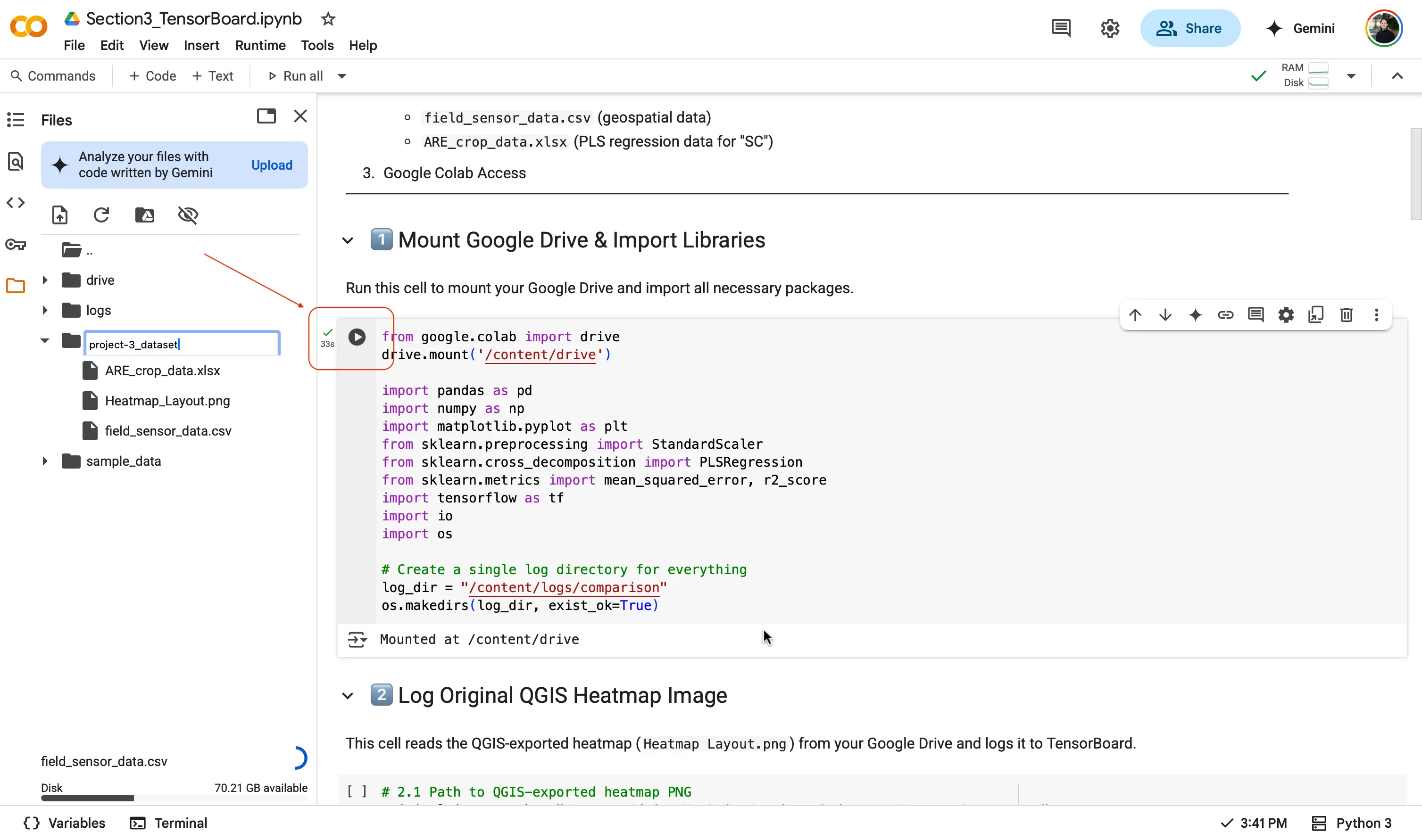Add a comment on the cell
Viewport: 1422px width, 840px height.
tap(1256, 315)
